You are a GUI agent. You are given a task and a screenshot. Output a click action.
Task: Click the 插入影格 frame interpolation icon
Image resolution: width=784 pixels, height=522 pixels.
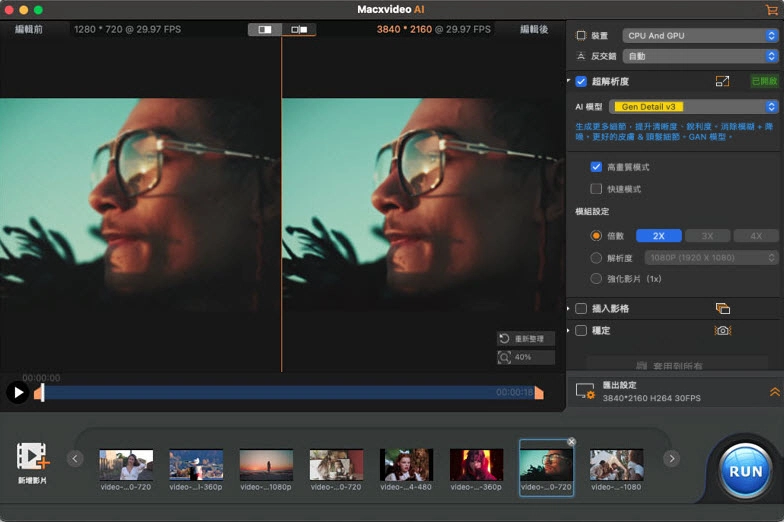coord(722,309)
